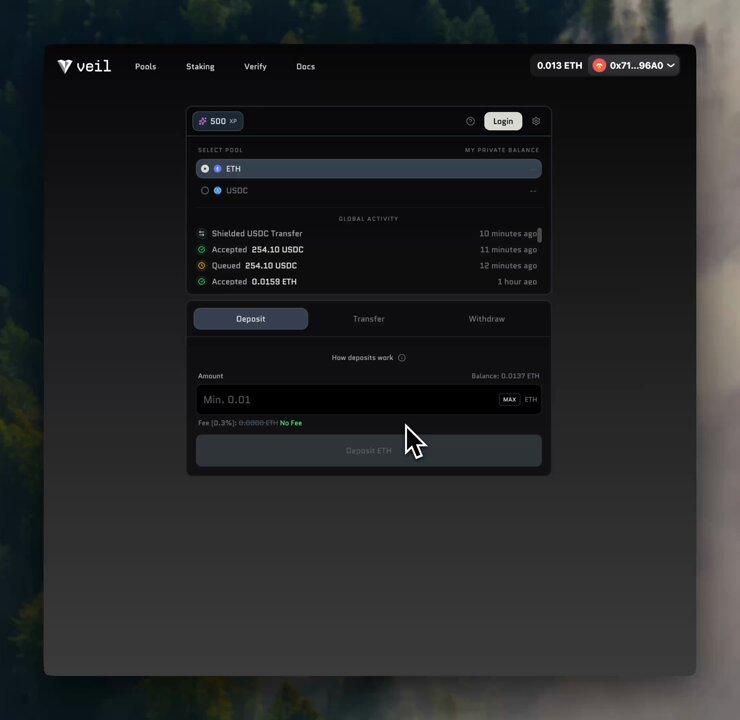The image size is (740, 720).
Task: Click the orange clock icon beside Queued
Action: tap(202, 266)
